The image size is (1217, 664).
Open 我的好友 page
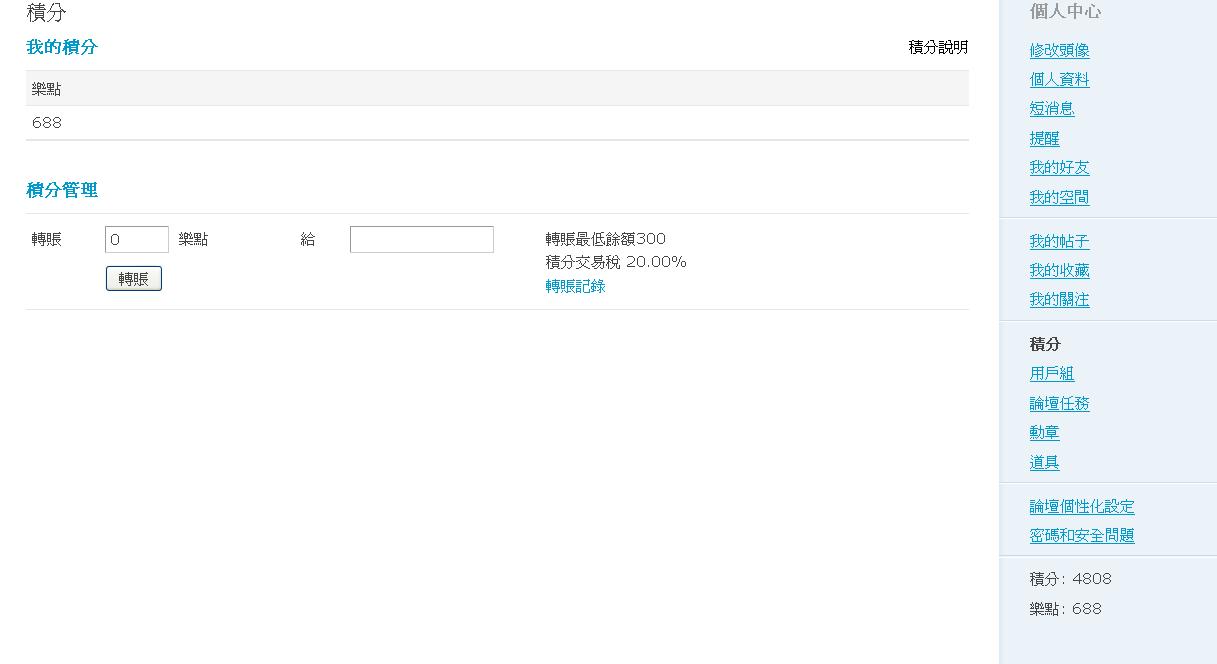[x=1060, y=168]
